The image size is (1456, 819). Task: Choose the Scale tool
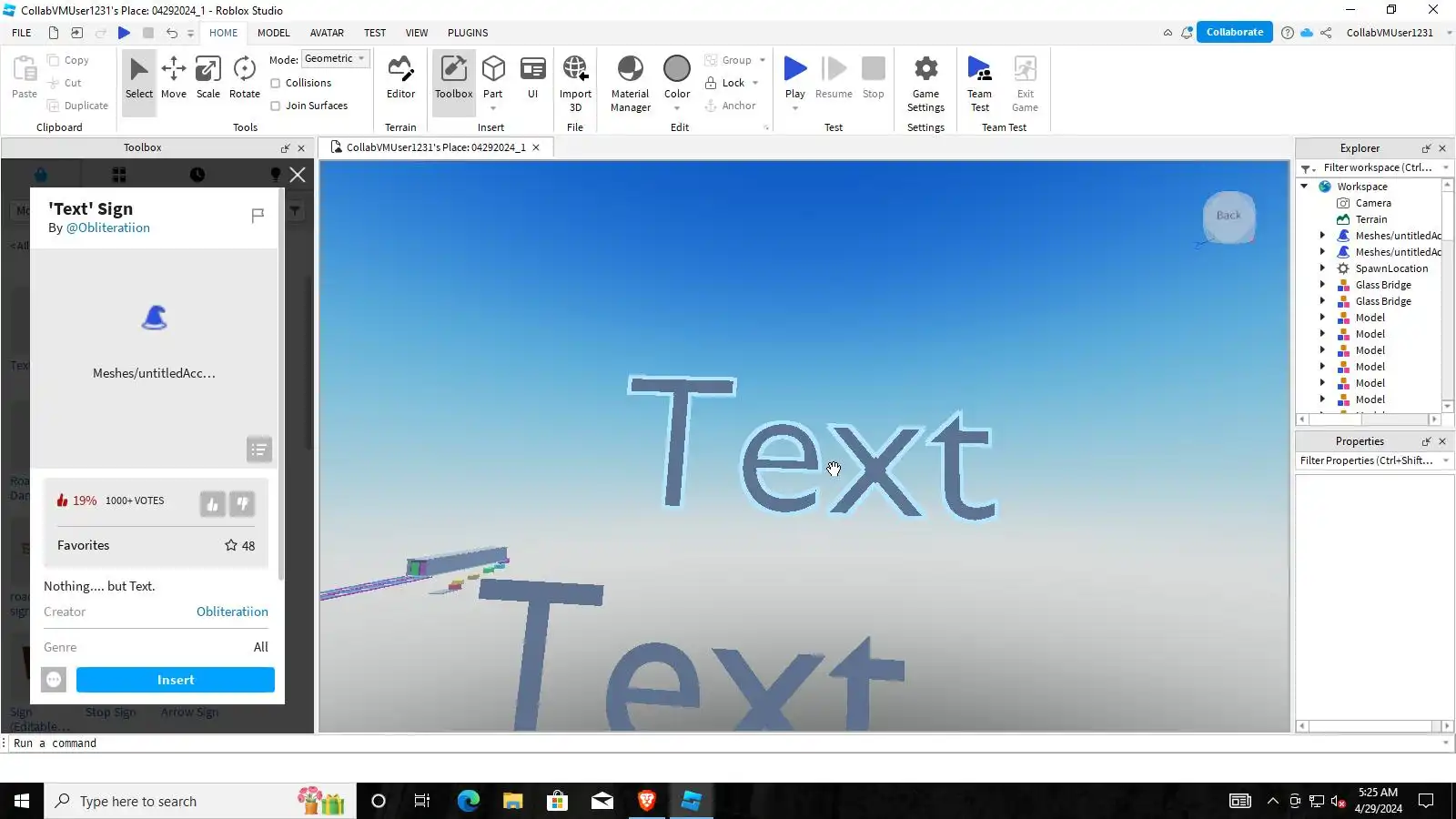(x=208, y=78)
